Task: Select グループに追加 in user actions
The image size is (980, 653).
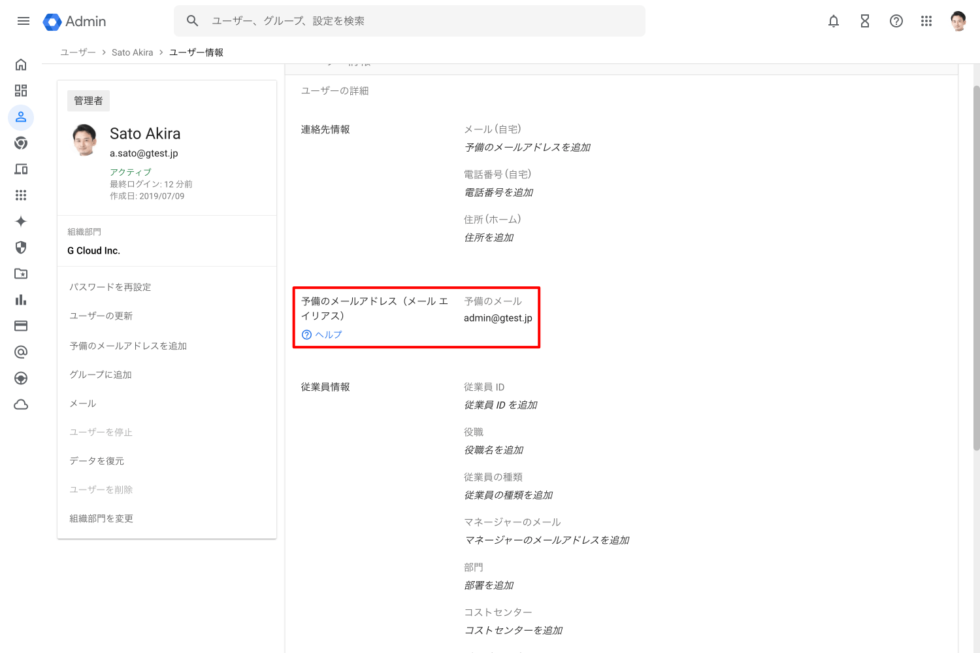Action: click(x=100, y=375)
